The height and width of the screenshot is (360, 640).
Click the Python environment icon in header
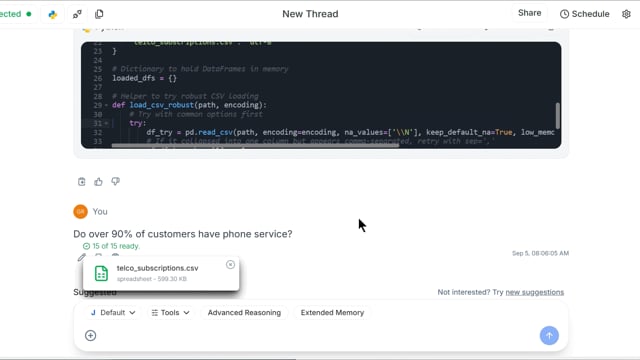(53, 14)
